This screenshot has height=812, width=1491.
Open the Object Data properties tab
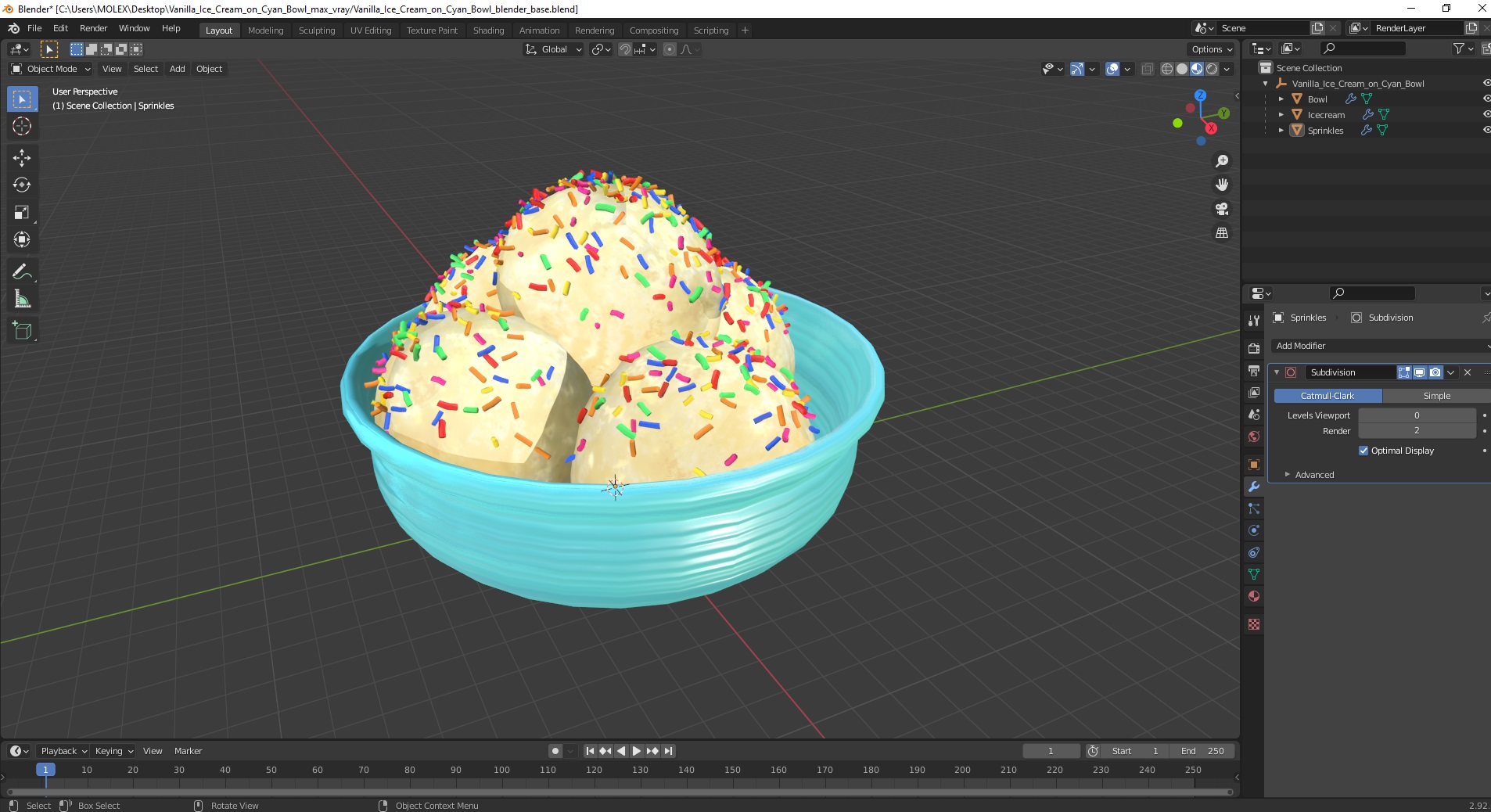(1254, 574)
